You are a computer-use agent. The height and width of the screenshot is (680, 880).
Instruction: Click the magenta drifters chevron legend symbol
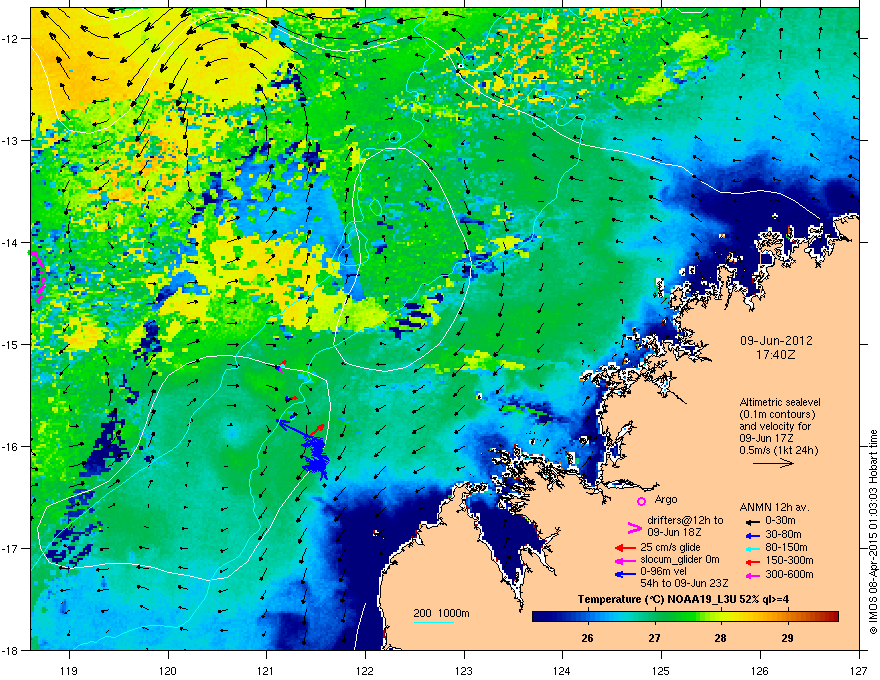634,527
